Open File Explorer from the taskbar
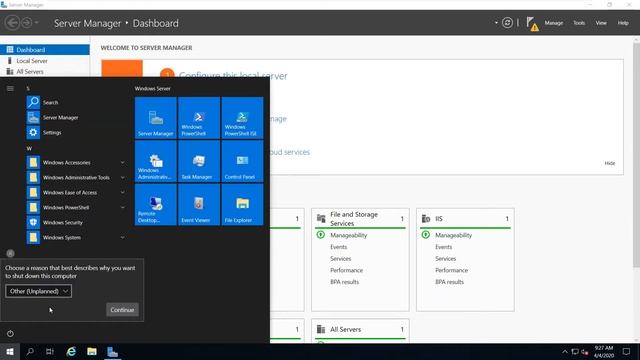The width and height of the screenshot is (640, 360). [92, 351]
